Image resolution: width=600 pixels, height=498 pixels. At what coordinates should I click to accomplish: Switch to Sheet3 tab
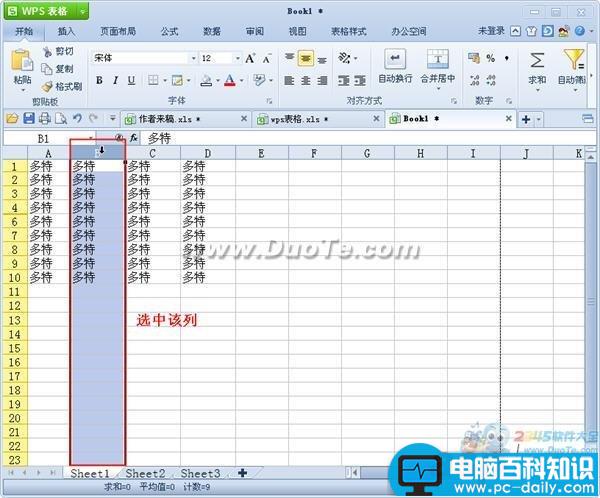[201, 474]
